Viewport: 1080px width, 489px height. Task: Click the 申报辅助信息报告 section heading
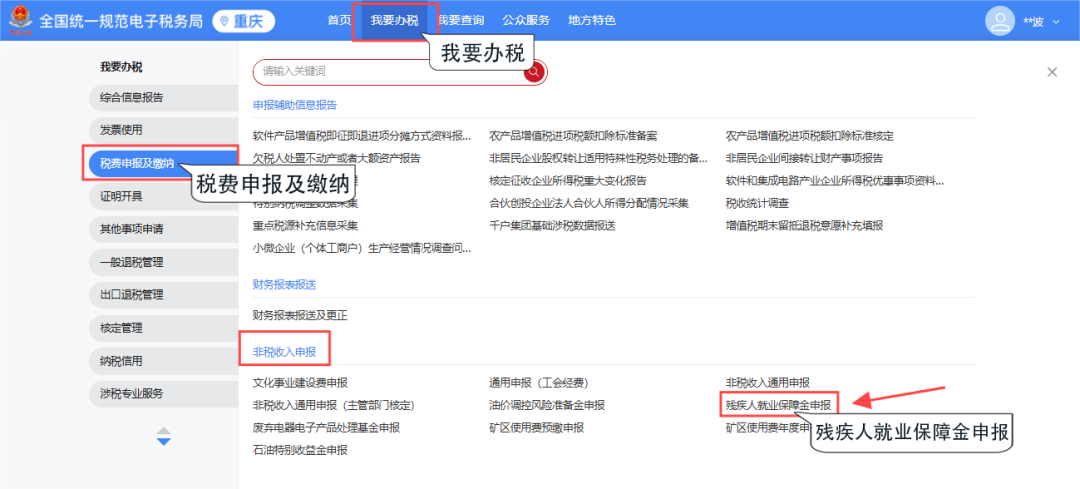pos(295,105)
